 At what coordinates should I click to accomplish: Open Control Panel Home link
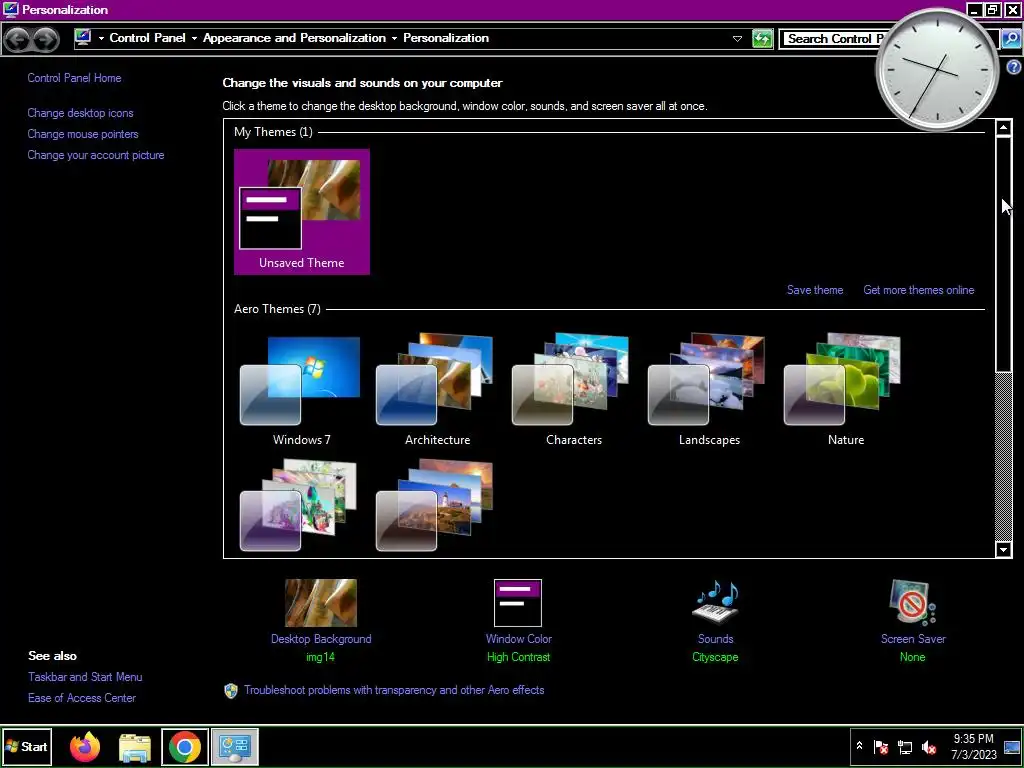pyautogui.click(x=74, y=78)
